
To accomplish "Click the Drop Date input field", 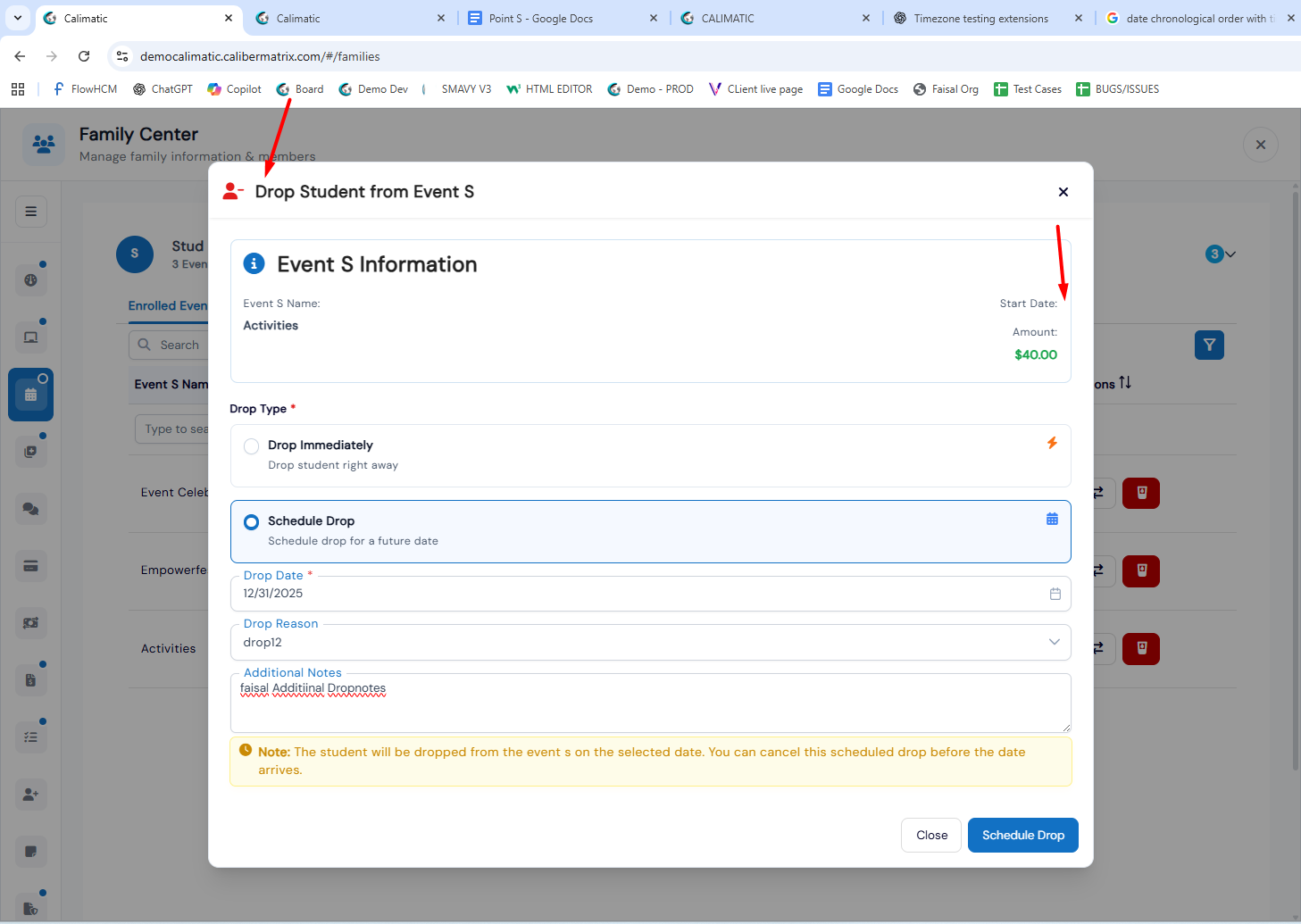I will pos(650,594).
